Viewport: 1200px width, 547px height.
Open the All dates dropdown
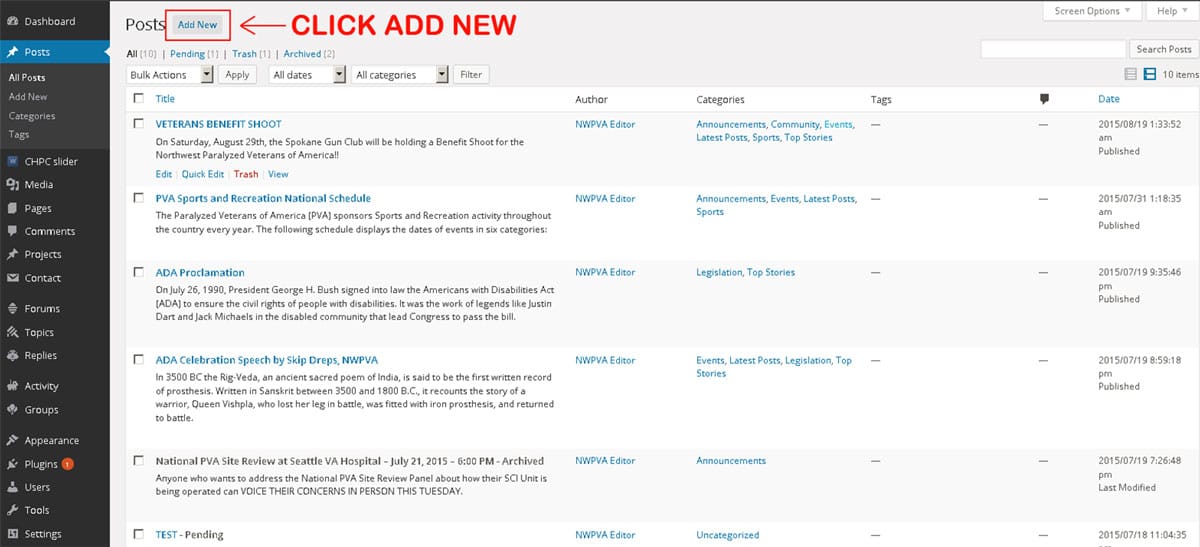306,75
